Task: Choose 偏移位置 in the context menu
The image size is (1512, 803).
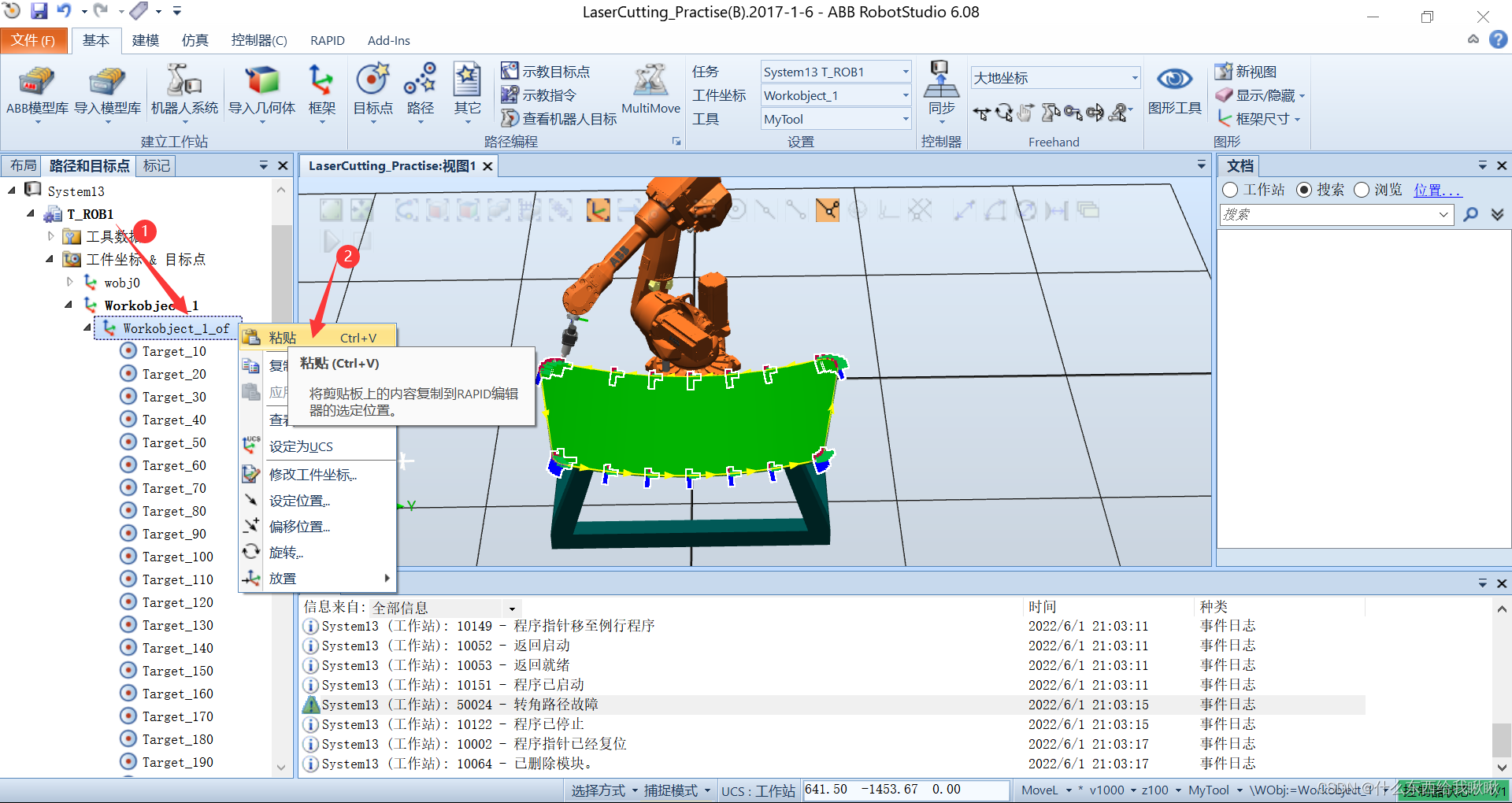Action: [x=317, y=526]
